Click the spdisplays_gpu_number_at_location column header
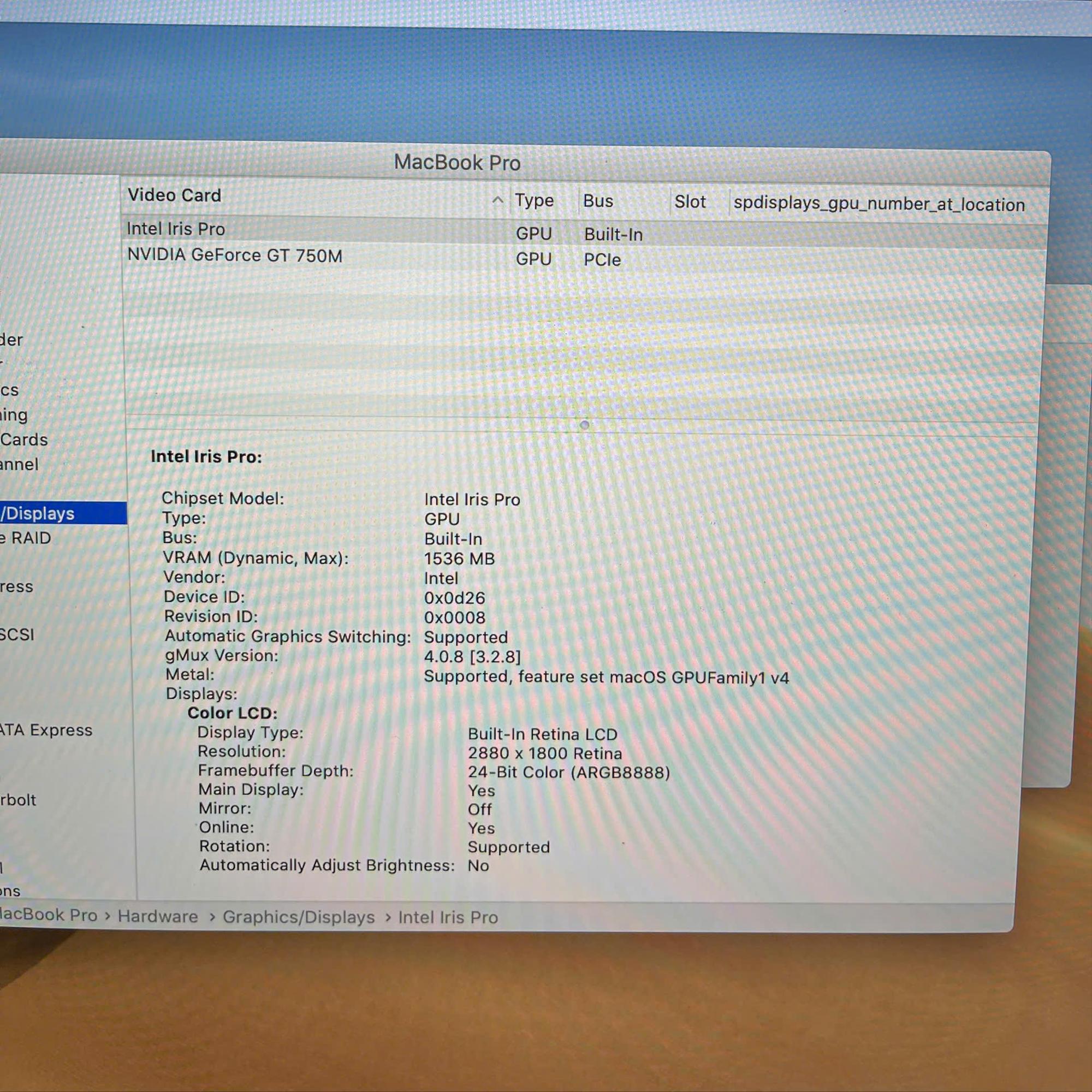Screen dimensions: 1092x1092 (x=879, y=205)
